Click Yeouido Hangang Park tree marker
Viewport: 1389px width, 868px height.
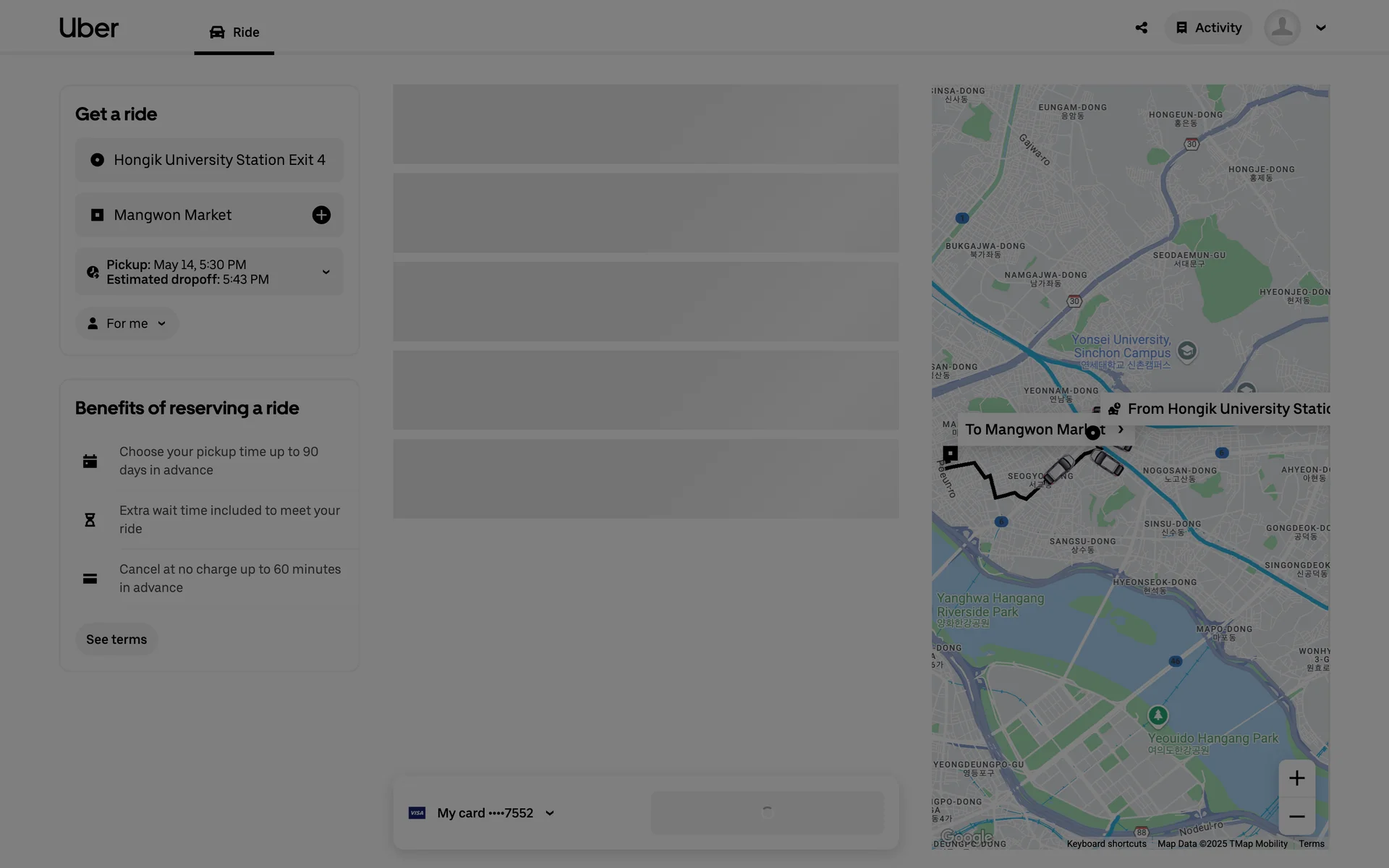[x=1157, y=716]
